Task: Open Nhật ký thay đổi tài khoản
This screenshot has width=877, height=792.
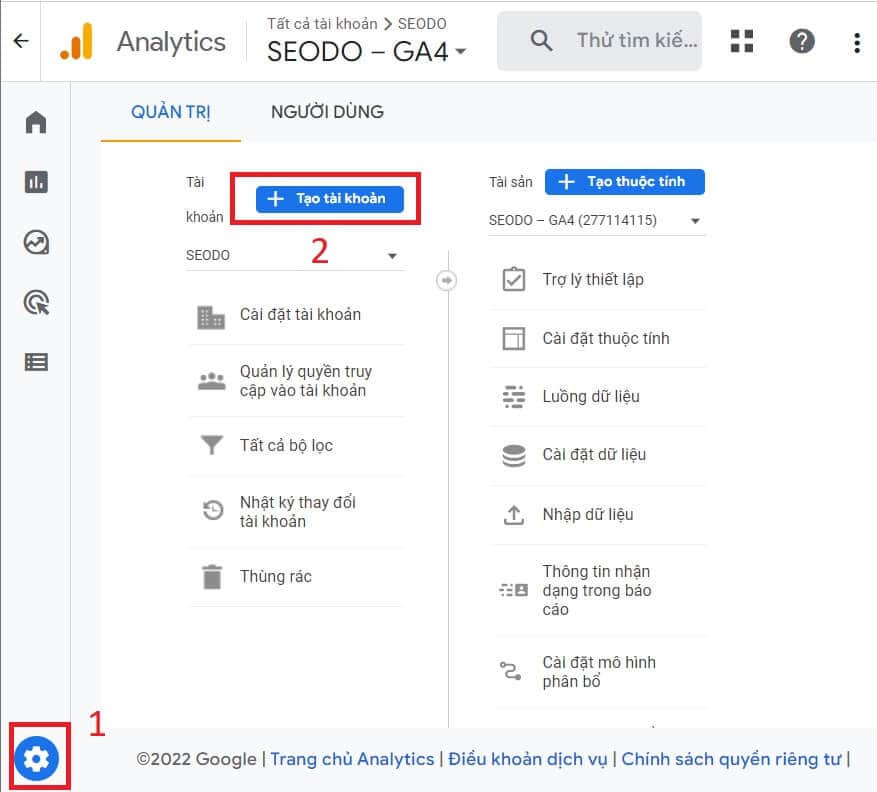Action: [296, 511]
